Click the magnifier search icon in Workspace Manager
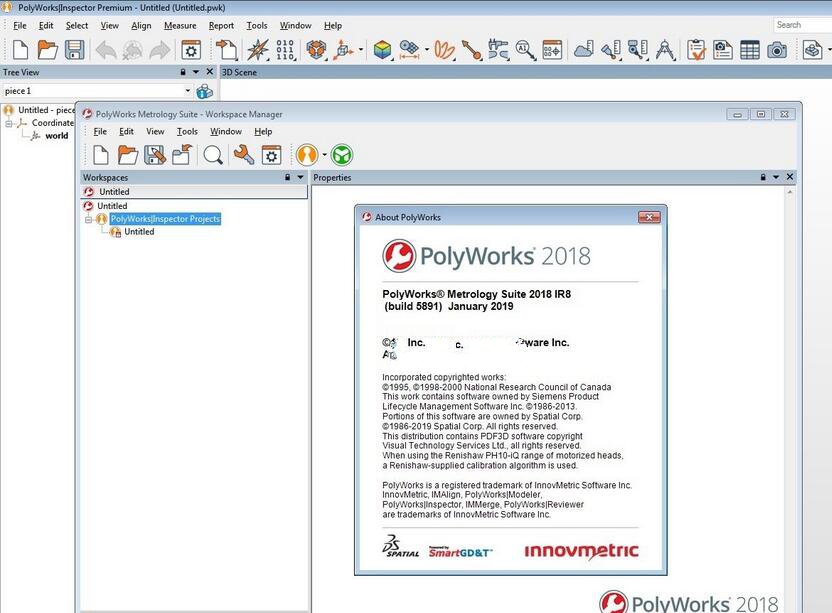The width and height of the screenshot is (832, 613). click(213, 155)
